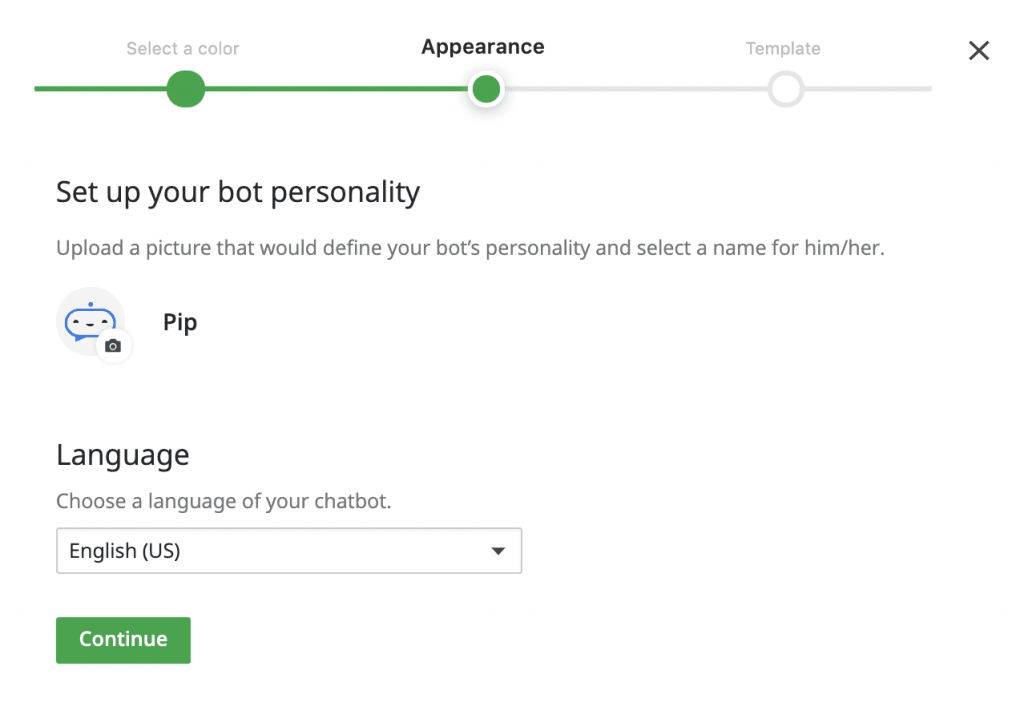
Task: Click the Set up your bot personality heading
Action: [238, 192]
